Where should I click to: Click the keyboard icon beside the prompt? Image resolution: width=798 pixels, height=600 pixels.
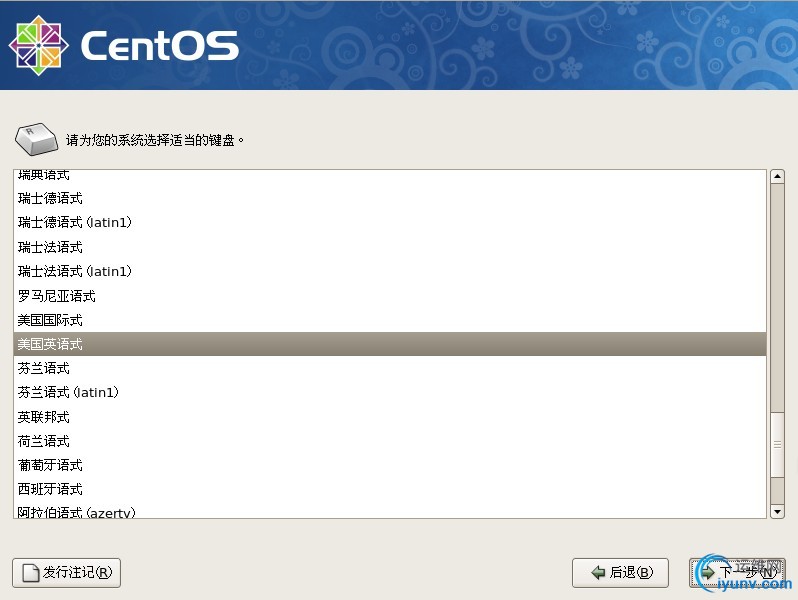tap(37, 139)
